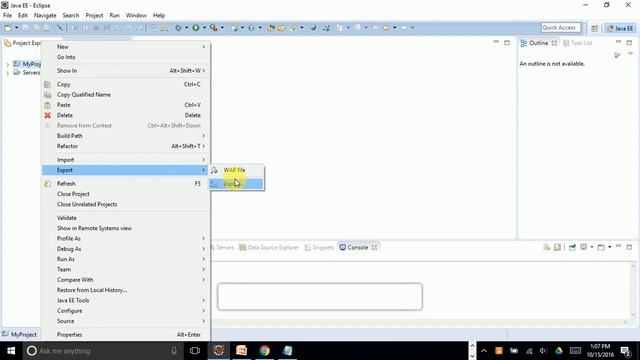Choose WAR file from Export submenu
The width and height of the screenshot is (640, 360).
(237, 170)
